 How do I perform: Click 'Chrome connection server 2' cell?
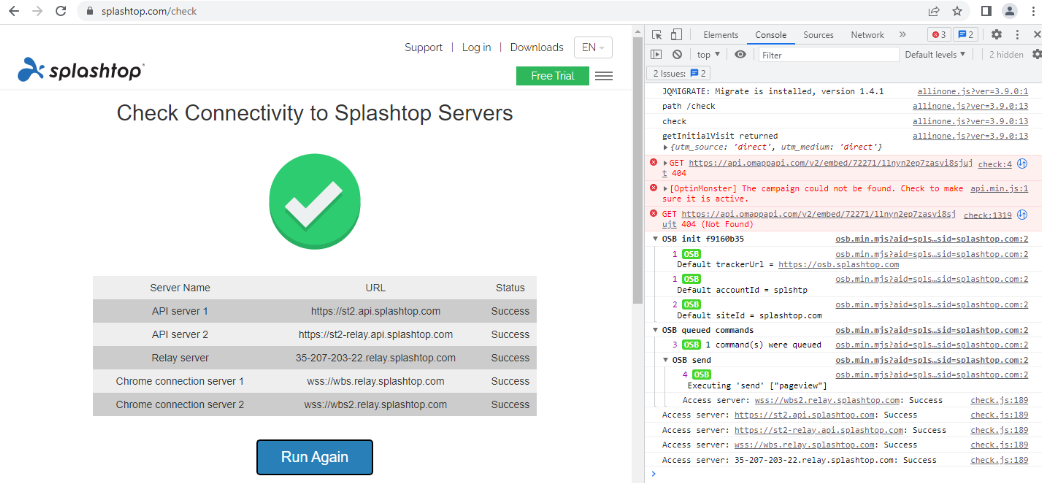[x=180, y=404]
